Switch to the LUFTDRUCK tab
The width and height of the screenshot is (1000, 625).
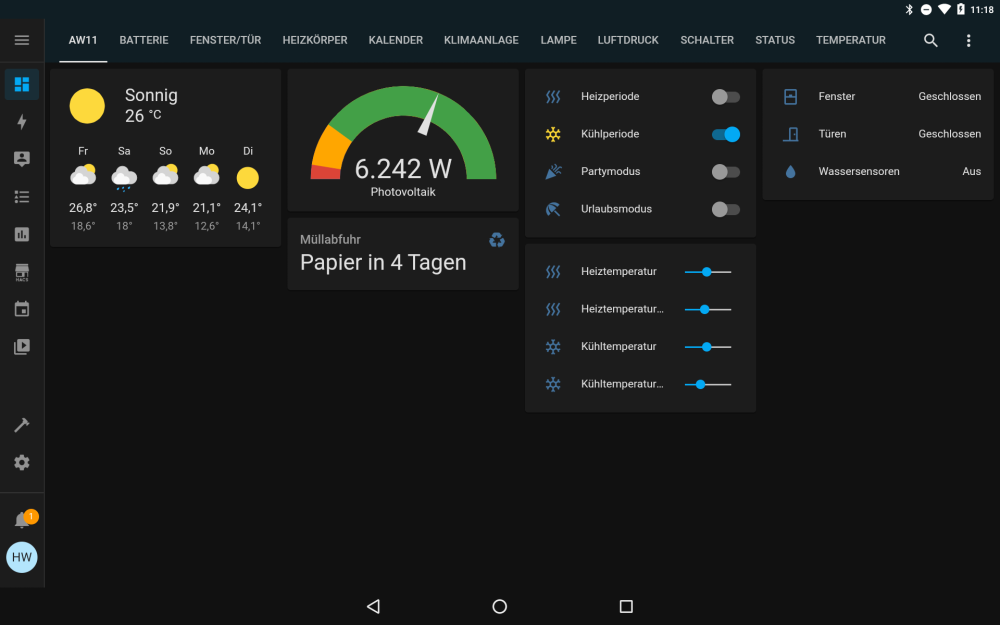coord(628,40)
